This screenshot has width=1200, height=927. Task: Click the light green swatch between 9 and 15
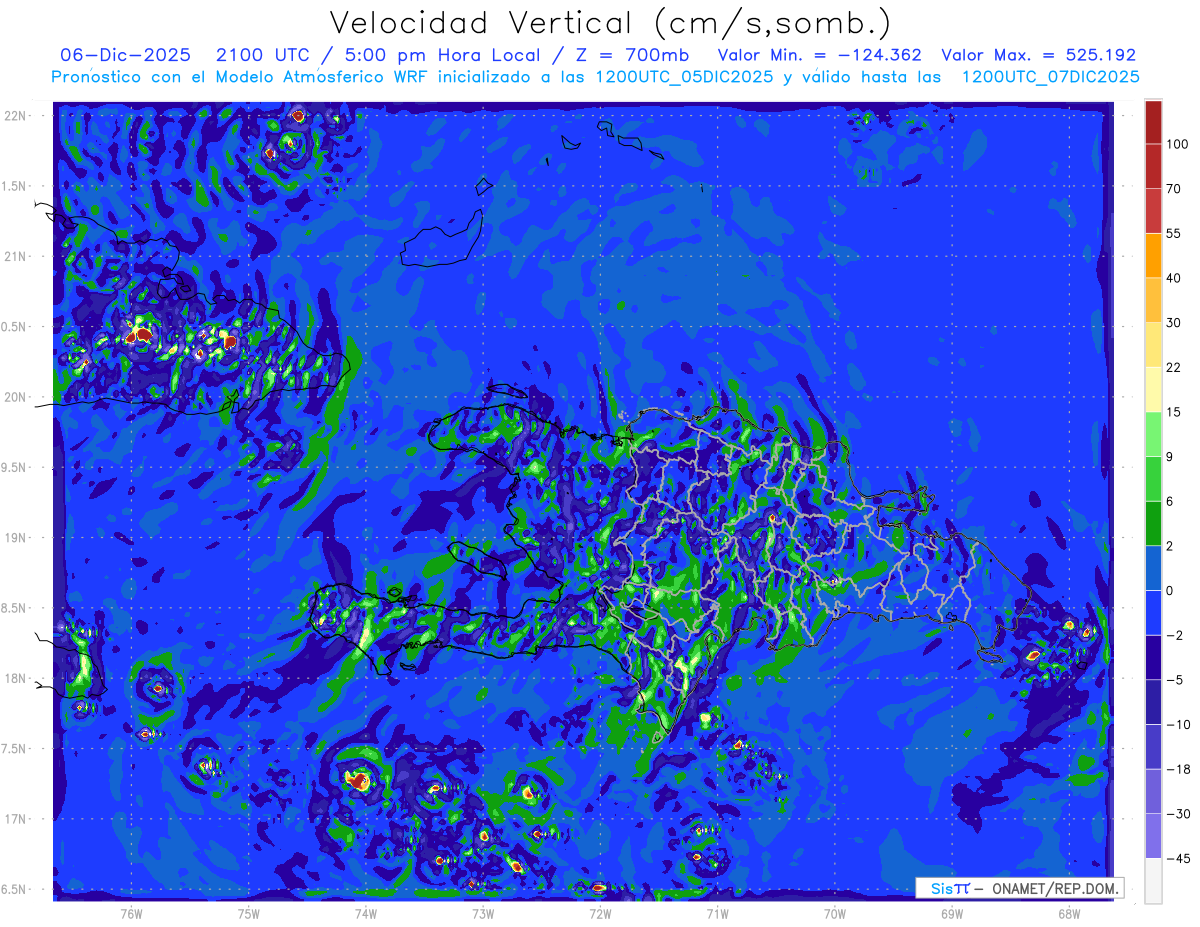(1153, 434)
